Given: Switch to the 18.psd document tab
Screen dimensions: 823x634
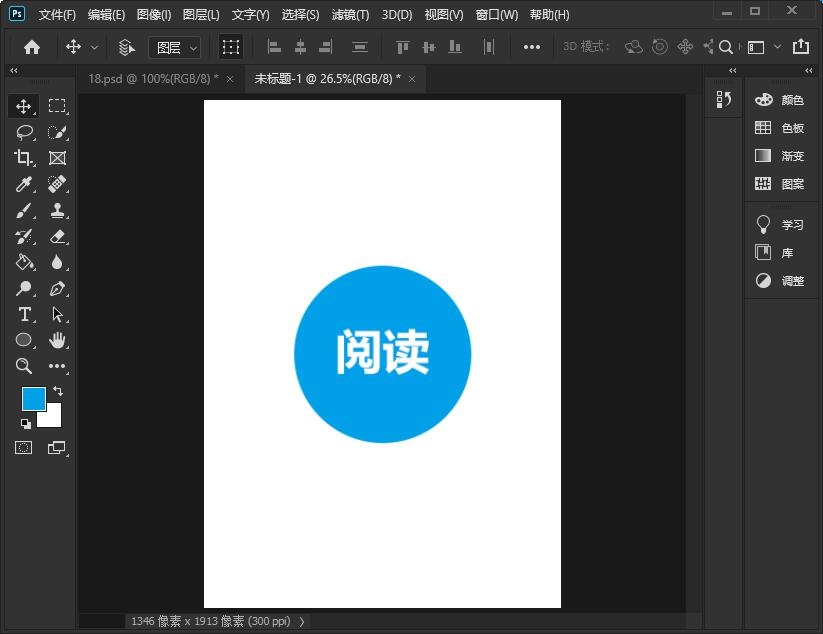Looking at the screenshot, I should click(x=153, y=78).
